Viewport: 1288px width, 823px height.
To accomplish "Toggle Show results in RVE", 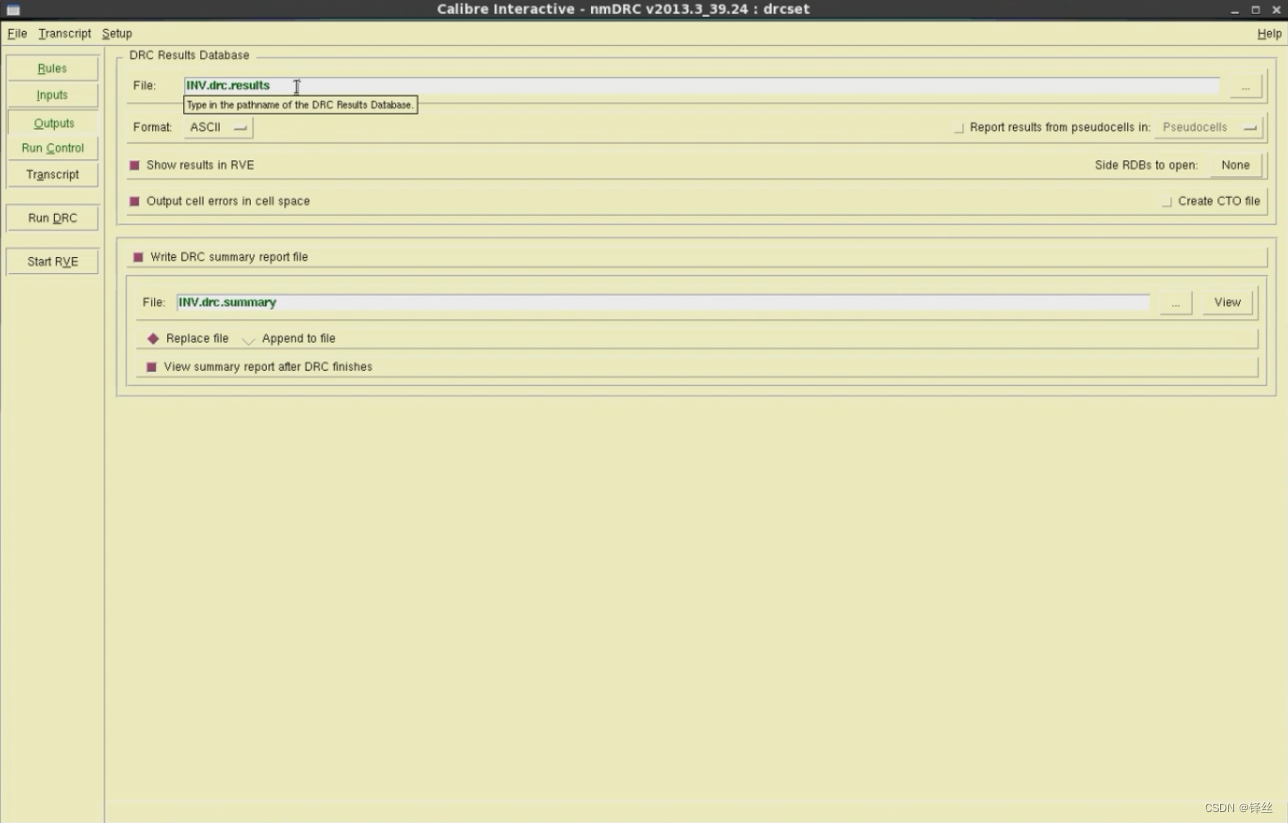I will point(135,165).
